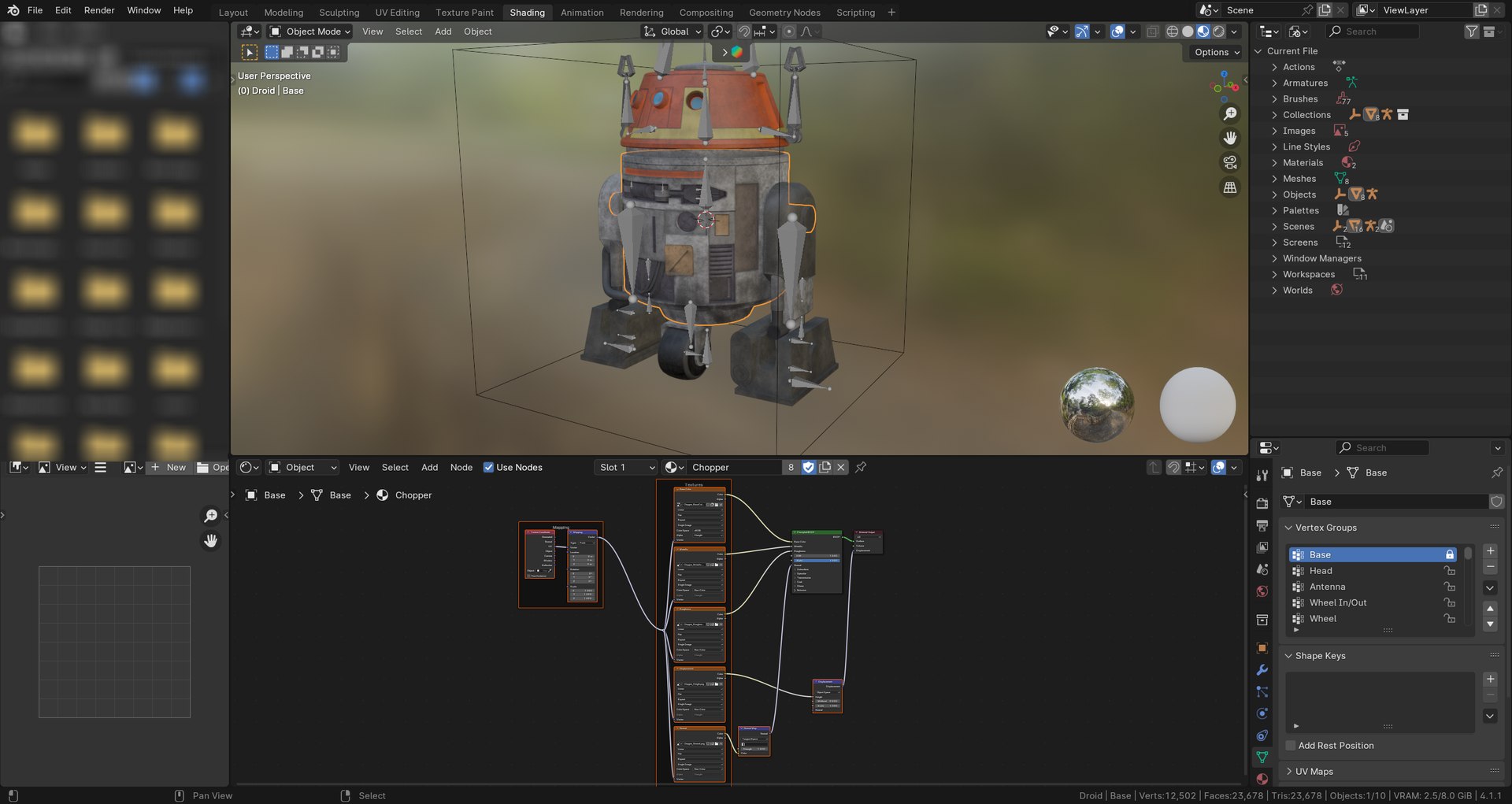The width and height of the screenshot is (1512, 804).
Task: Click the outliner filter funnel icon
Action: 1471,31
